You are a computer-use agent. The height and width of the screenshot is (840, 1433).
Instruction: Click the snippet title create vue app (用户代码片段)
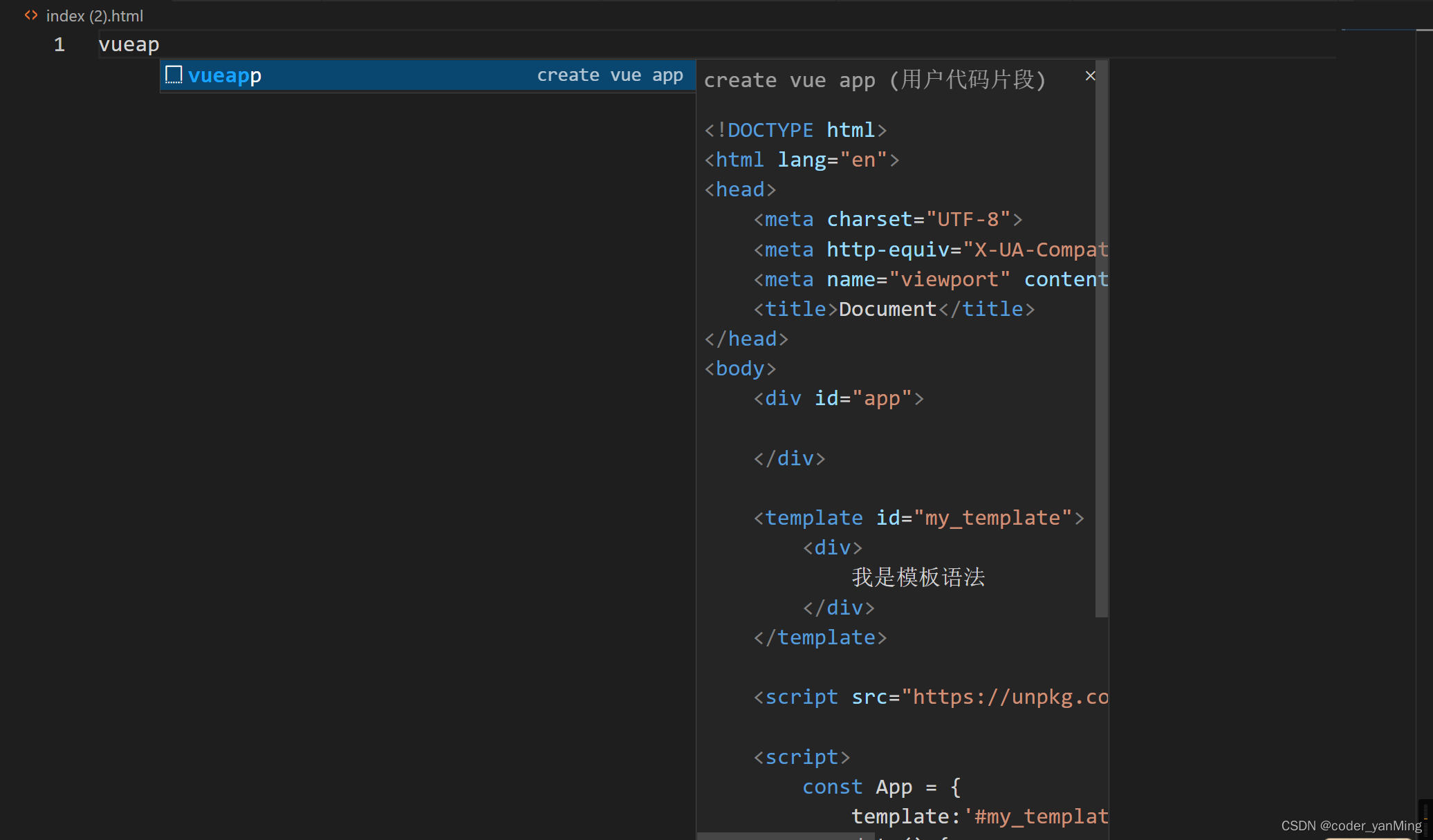click(x=875, y=80)
